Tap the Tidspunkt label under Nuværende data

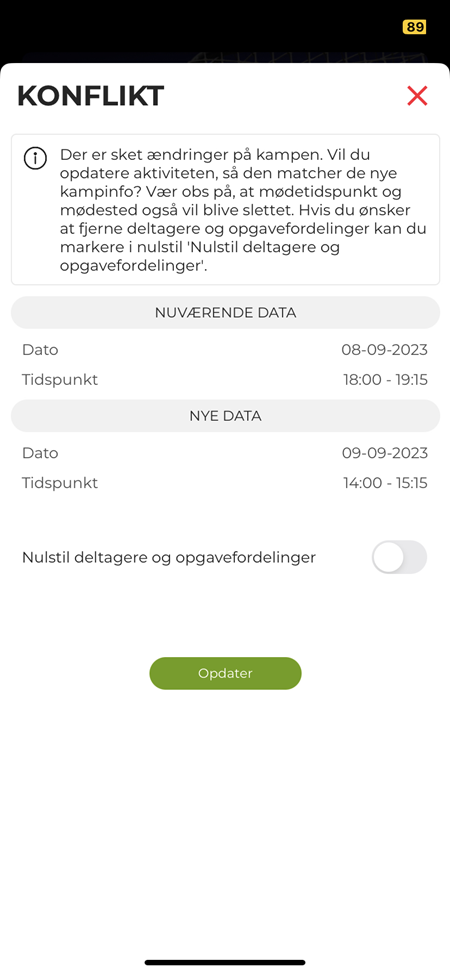(x=60, y=380)
